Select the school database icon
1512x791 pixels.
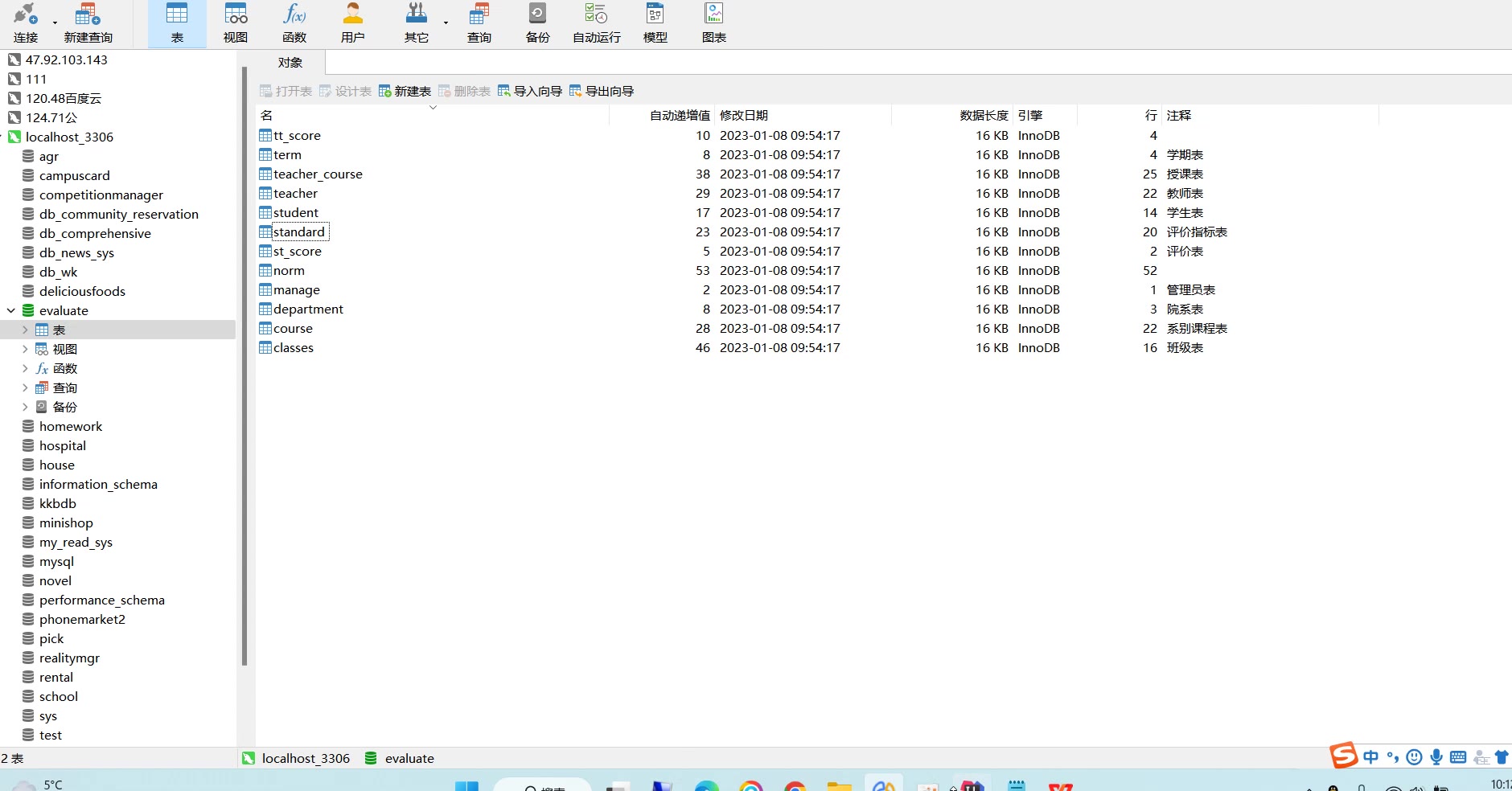[28, 696]
